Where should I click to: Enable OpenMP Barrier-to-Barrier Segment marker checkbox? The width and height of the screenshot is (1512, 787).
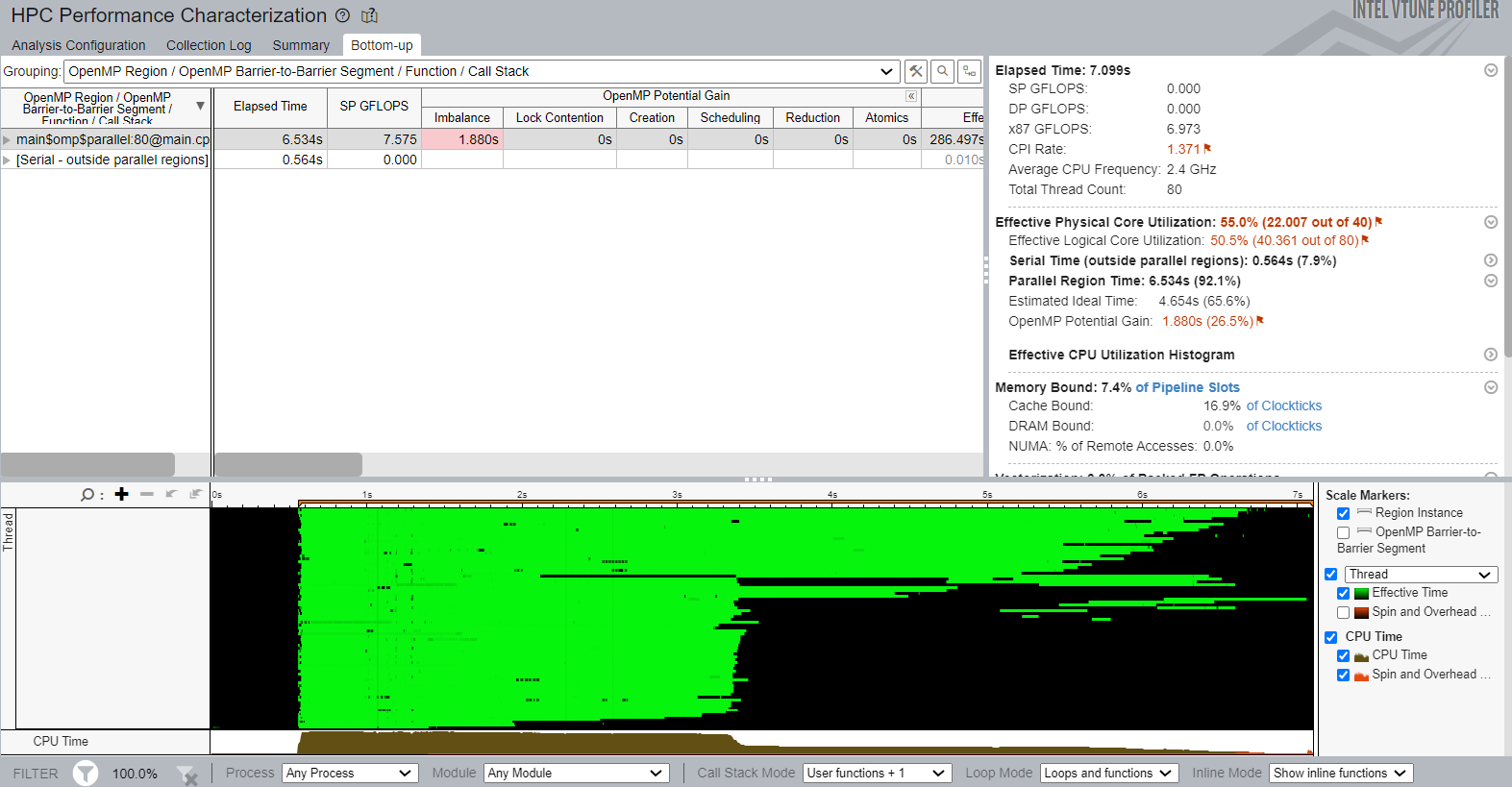tap(1343, 532)
